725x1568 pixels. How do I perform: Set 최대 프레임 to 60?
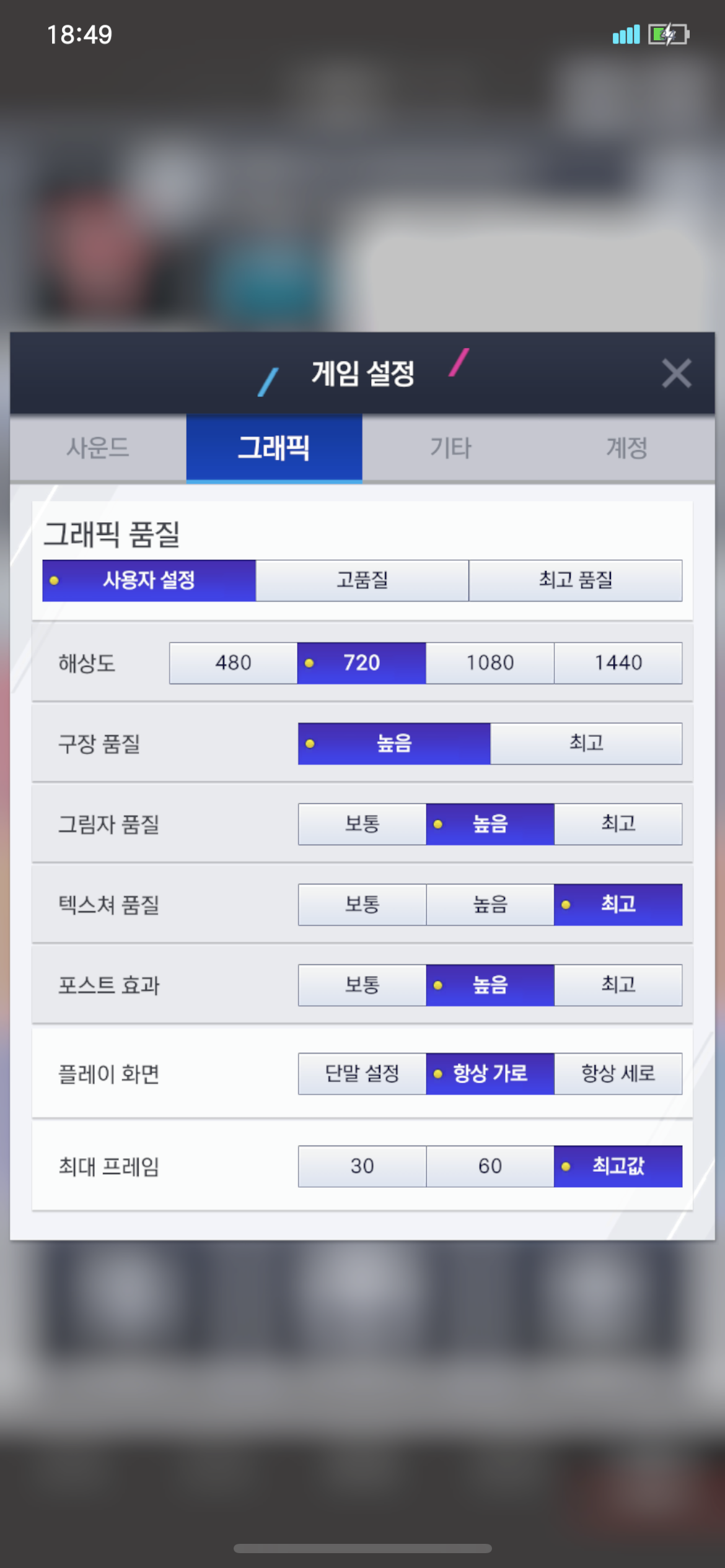490,1166
